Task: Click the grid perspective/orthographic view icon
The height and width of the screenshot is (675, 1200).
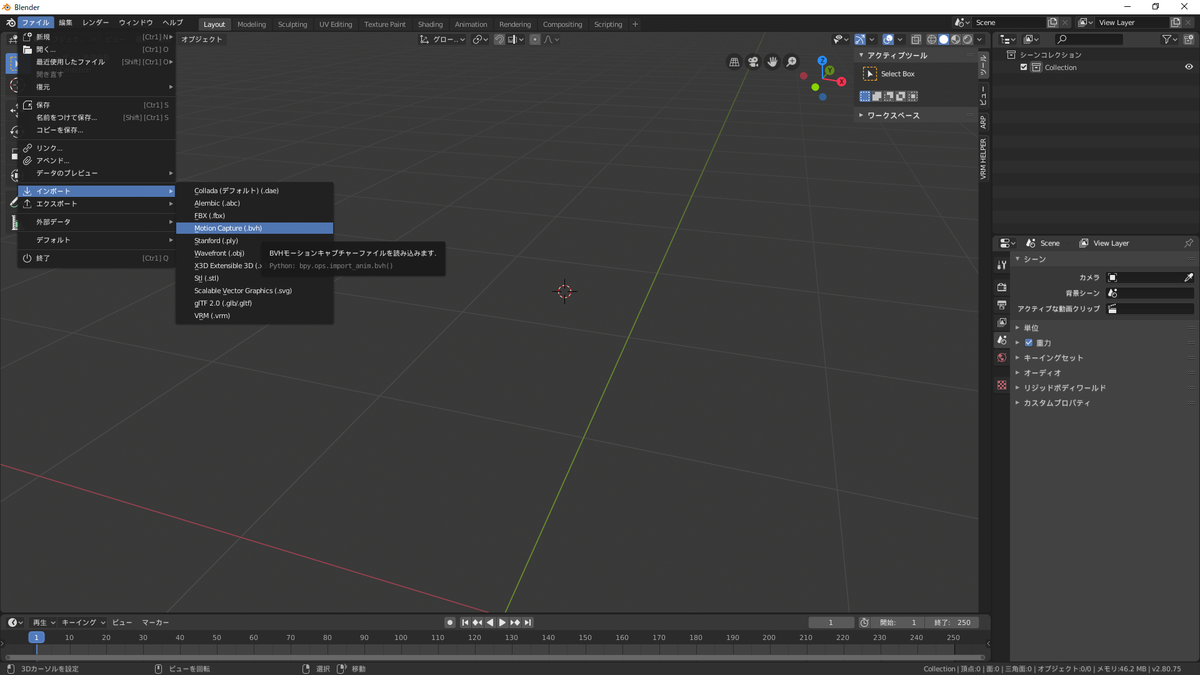Action: coord(734,62)
